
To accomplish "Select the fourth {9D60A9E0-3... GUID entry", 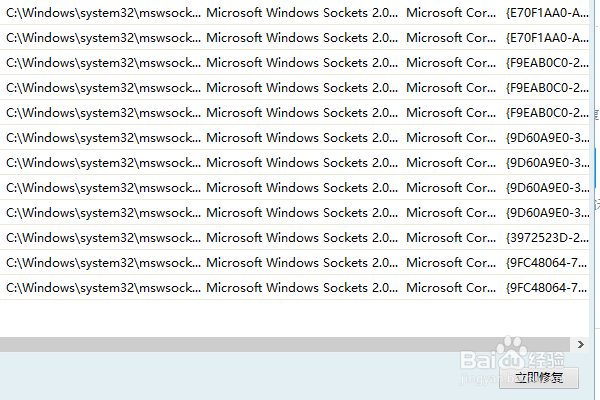I will pos(546,212).
